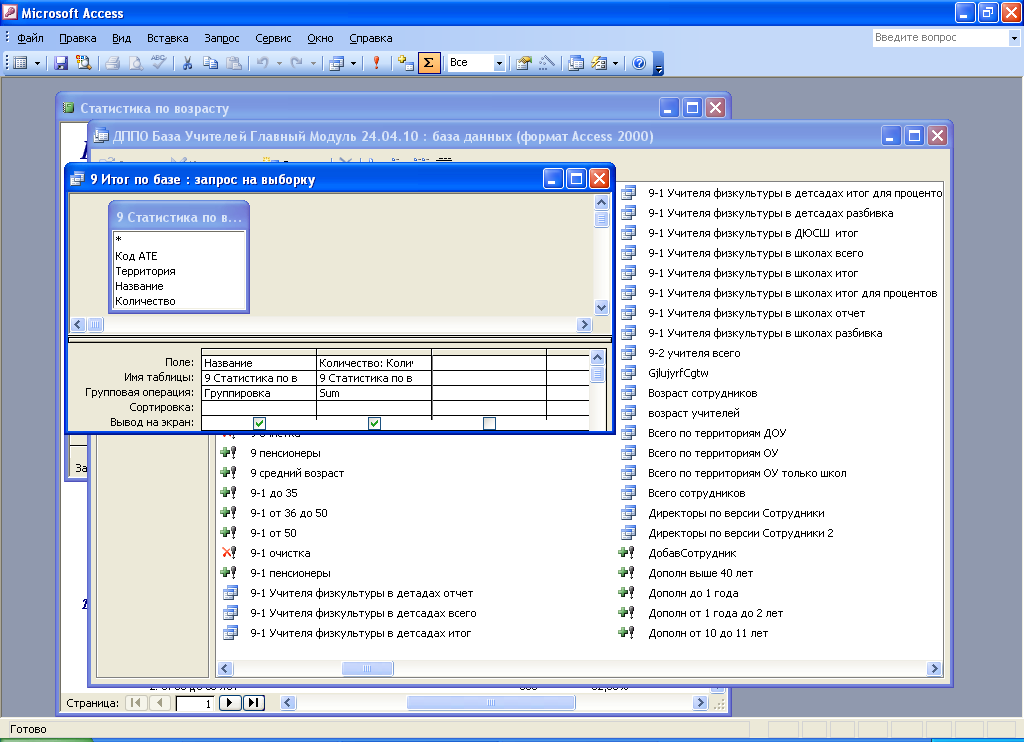The image size is (1024, 742).
Task: Click the File Search toolbar icon
Action: (x=84, y=63)
